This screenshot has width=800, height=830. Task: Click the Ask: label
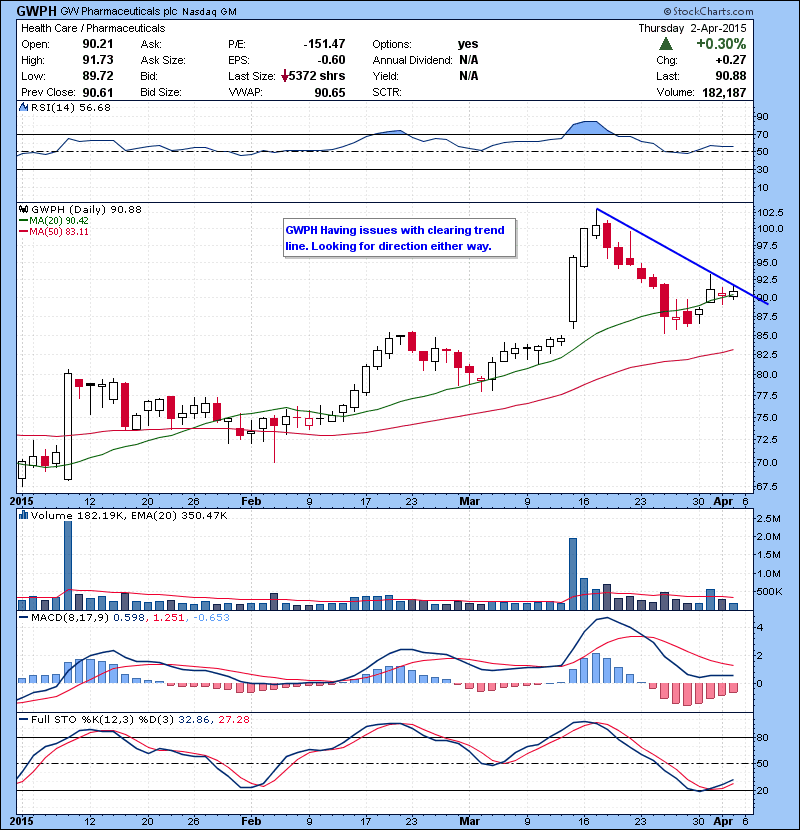pos(151,44)
